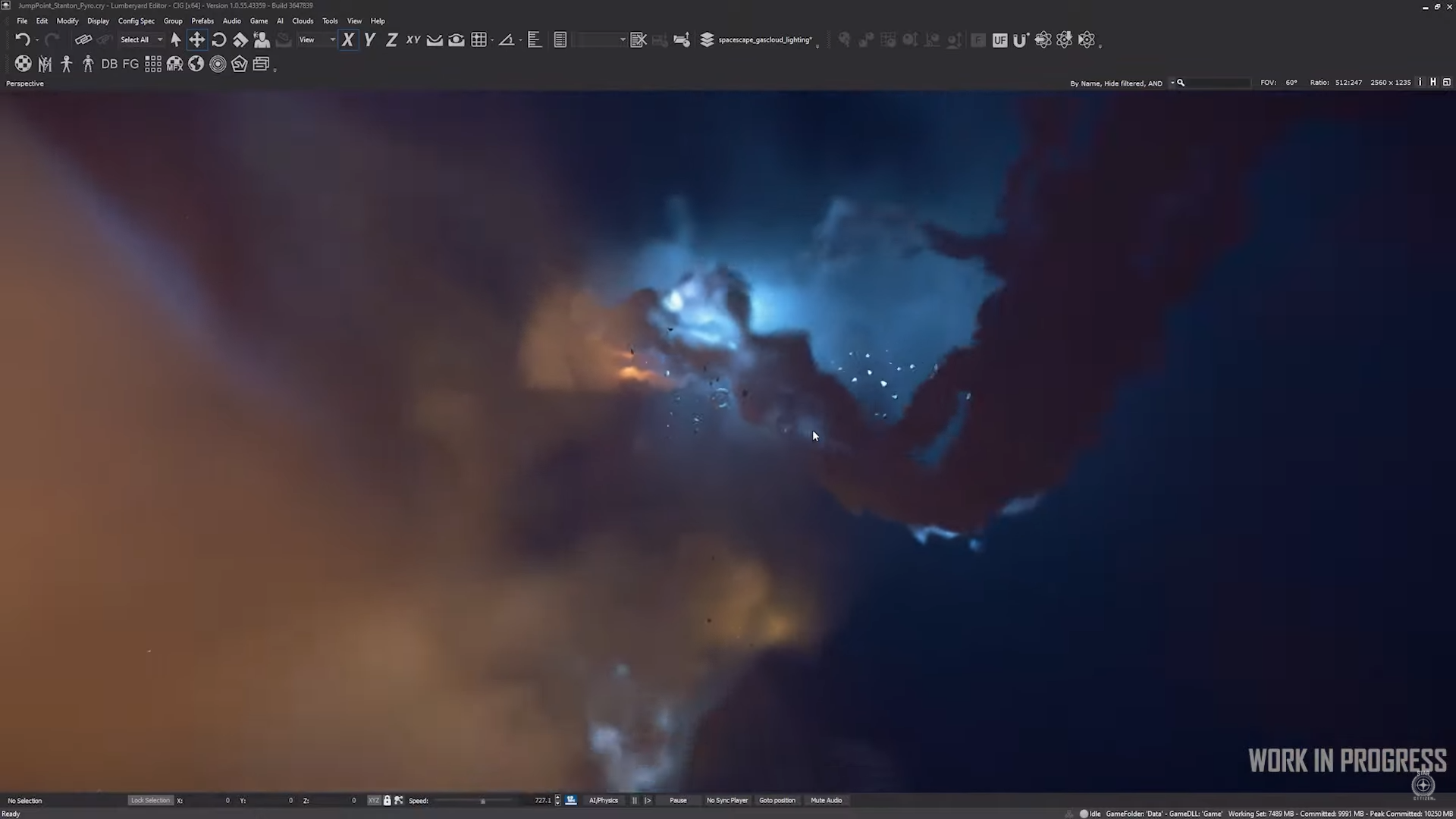Click the eye snapping icon
Viewport: 1456px width, 819px height.
click(457, 39)
